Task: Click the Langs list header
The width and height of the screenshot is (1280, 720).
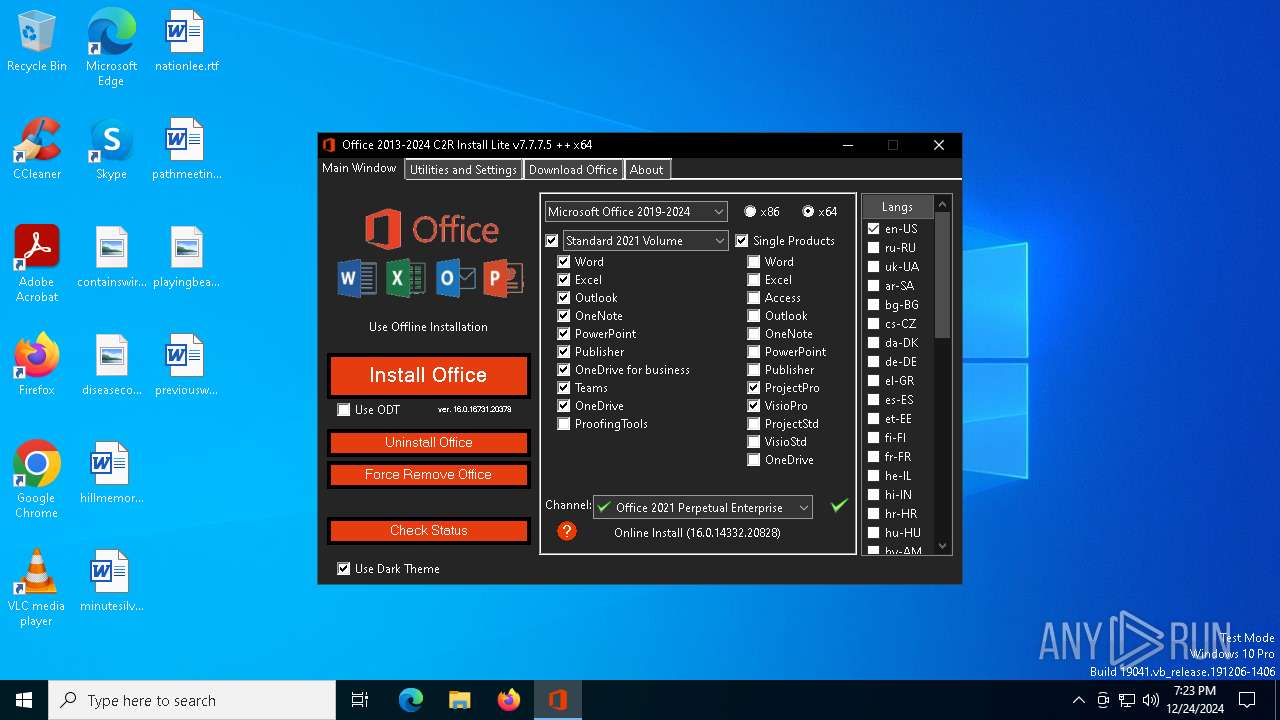Action: coord(897,207)
